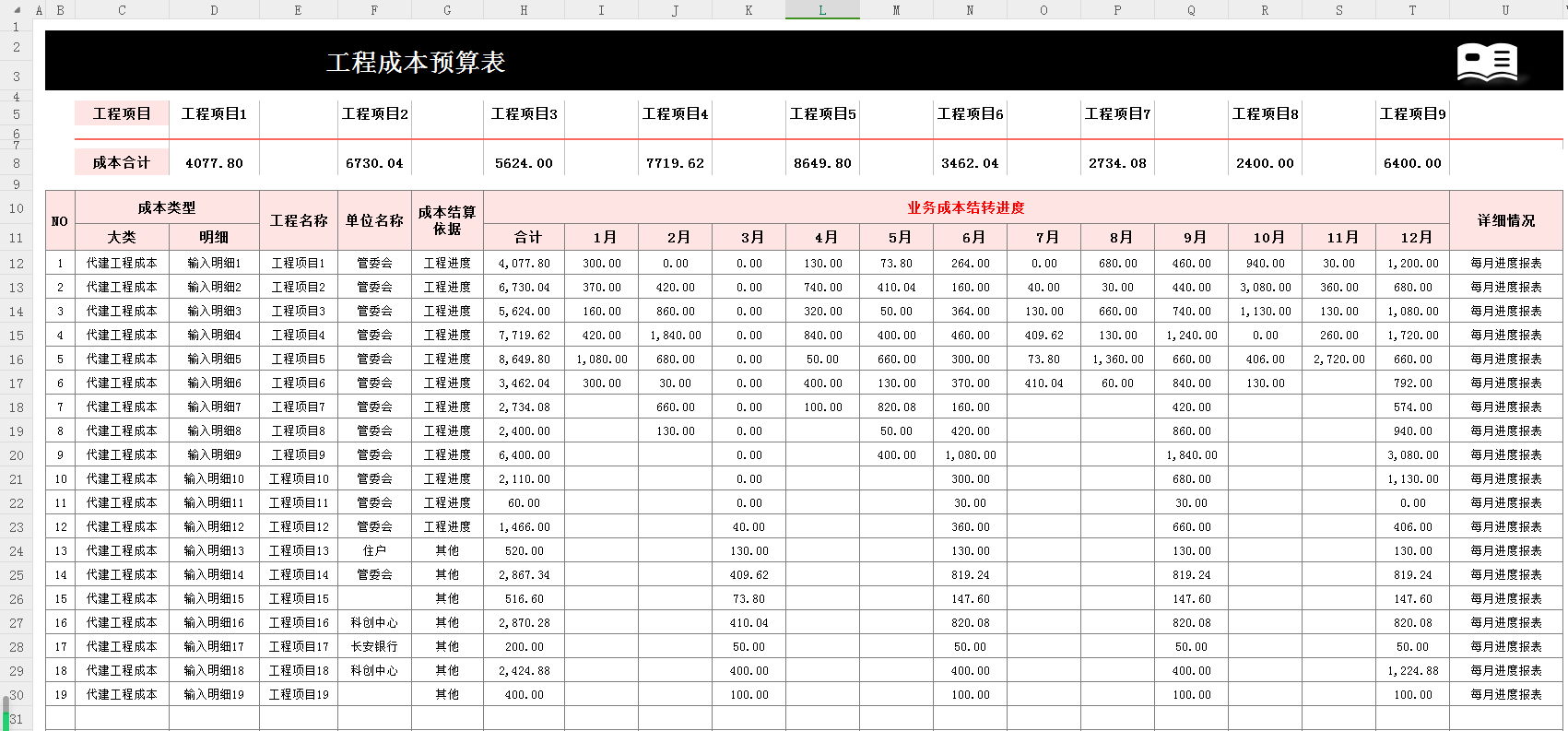Click unit cell 长安银行
The width and height of the screenshot is (1568, 731).
coord(374,646)
